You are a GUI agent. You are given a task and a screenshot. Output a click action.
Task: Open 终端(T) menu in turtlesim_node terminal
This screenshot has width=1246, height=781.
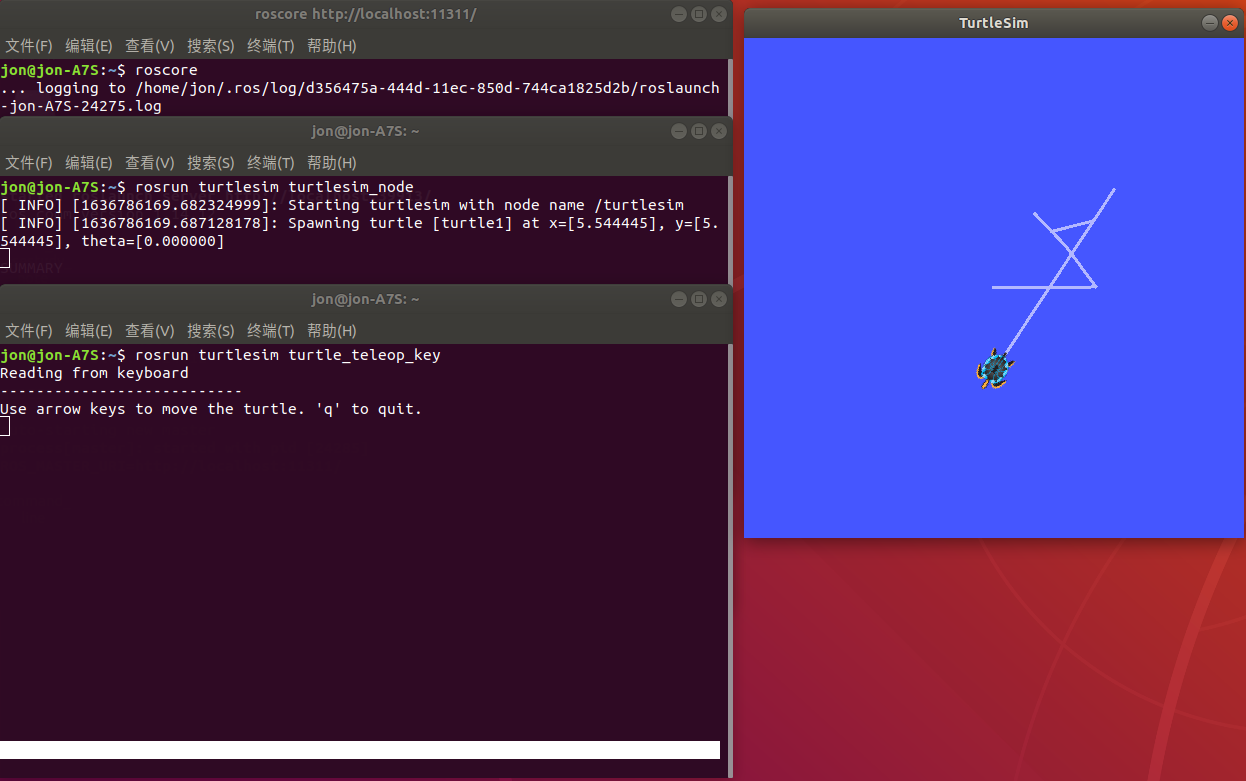pos(271,163)
